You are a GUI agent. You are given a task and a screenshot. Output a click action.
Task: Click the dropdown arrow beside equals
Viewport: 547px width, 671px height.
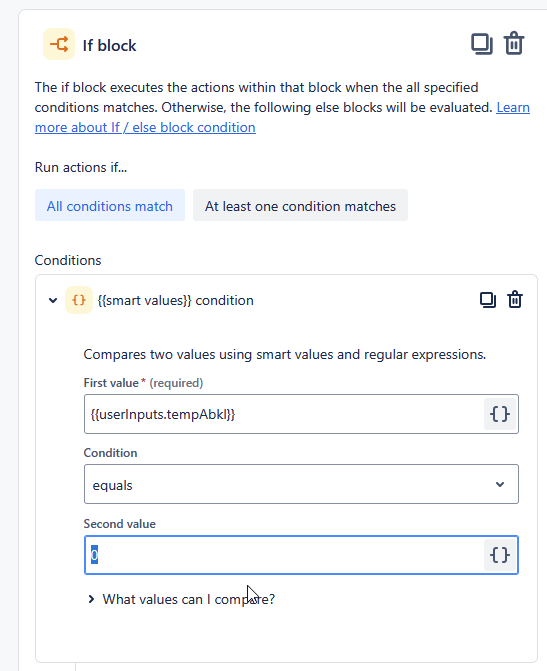pos(500,484)
